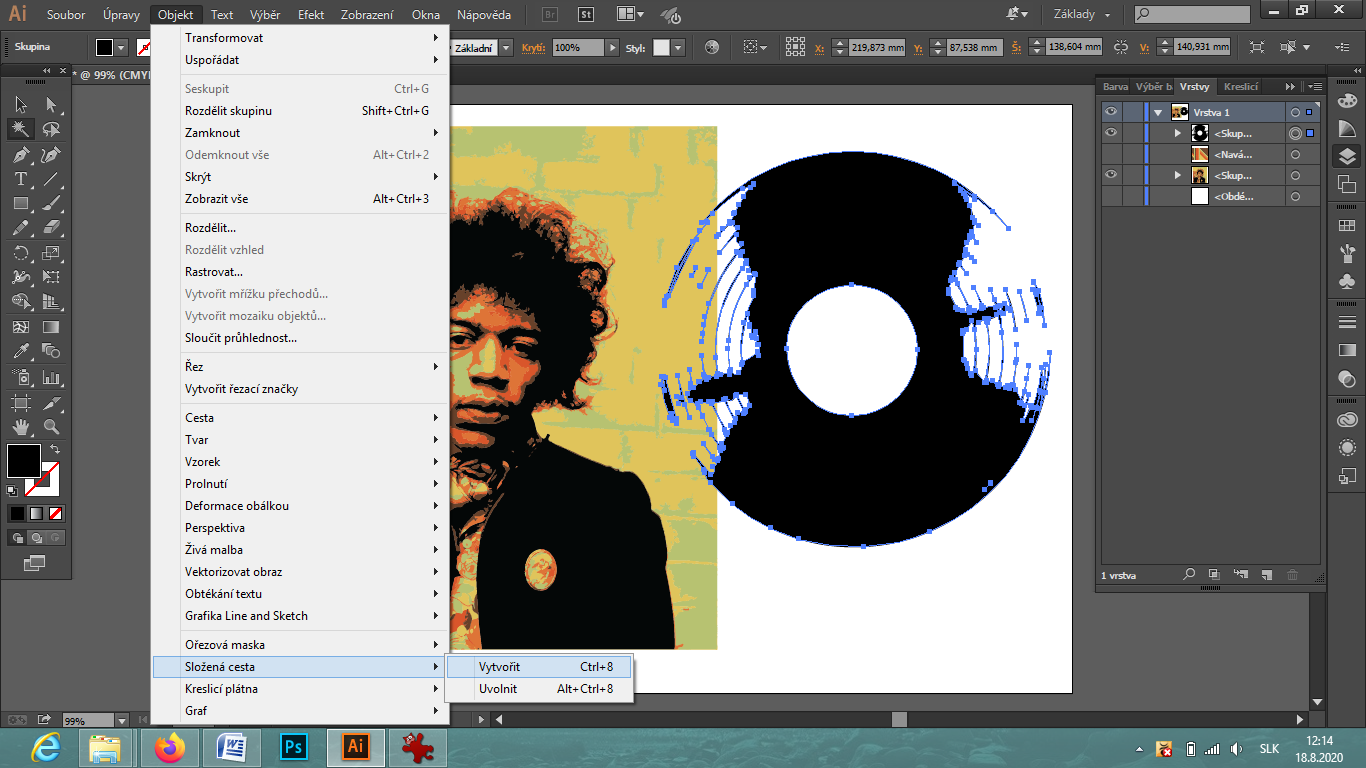The height and width of the screenshot is (768, 1366).
Task: Choose Vytvořit in Složená cesta submenu
Action: pyautogui.click(x=499, y=667)
